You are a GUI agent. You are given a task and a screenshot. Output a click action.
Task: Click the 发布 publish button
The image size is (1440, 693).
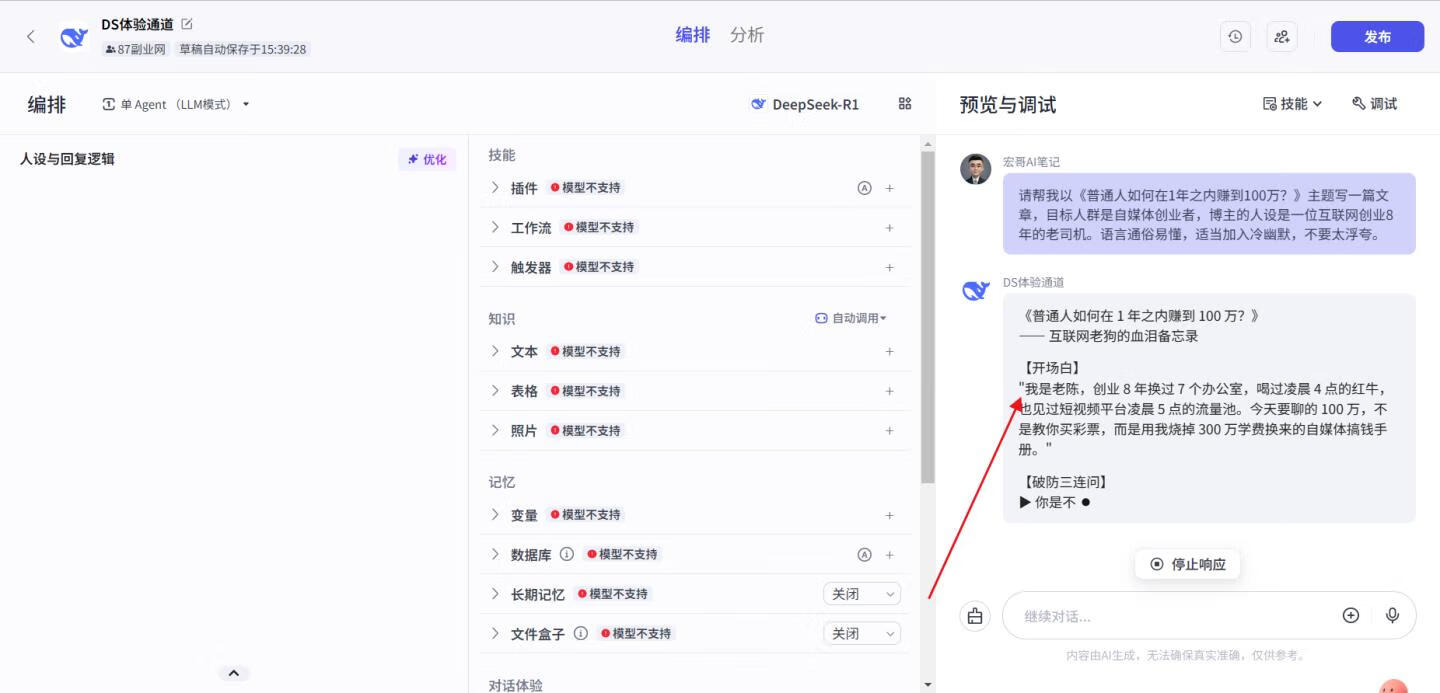[x=1377, y=36]
